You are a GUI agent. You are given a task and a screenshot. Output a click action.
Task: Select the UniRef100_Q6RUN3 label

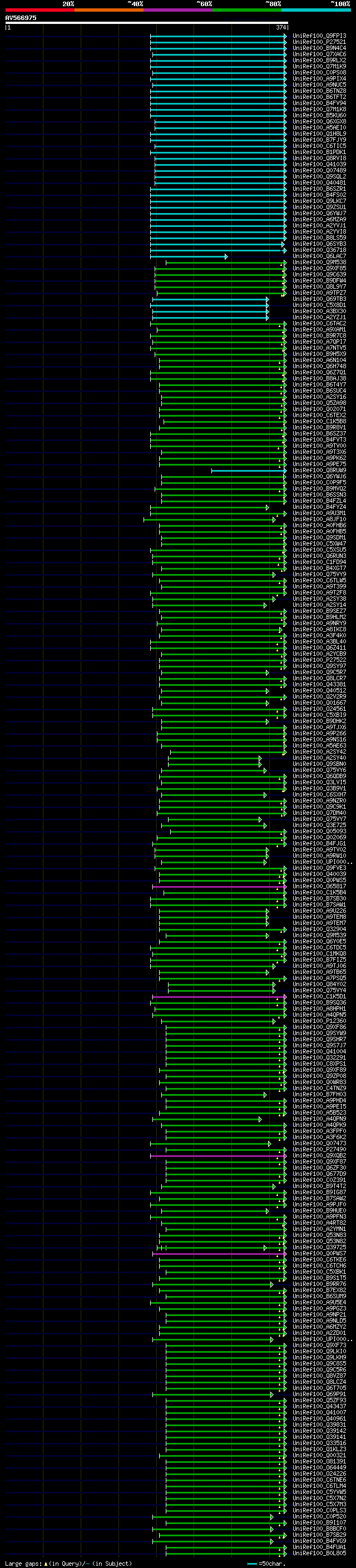click(x=319, y=556)
